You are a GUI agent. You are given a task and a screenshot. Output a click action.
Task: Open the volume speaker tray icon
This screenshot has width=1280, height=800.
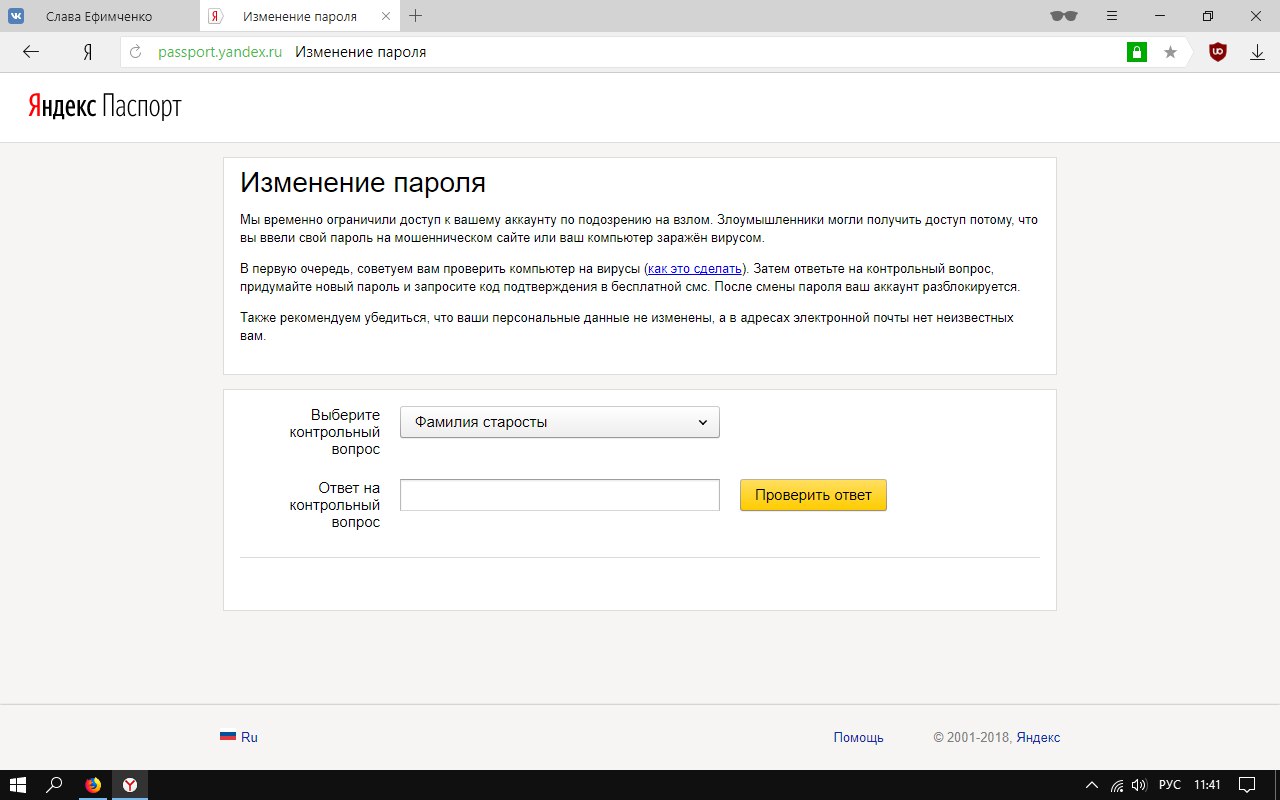(1138, 785)
